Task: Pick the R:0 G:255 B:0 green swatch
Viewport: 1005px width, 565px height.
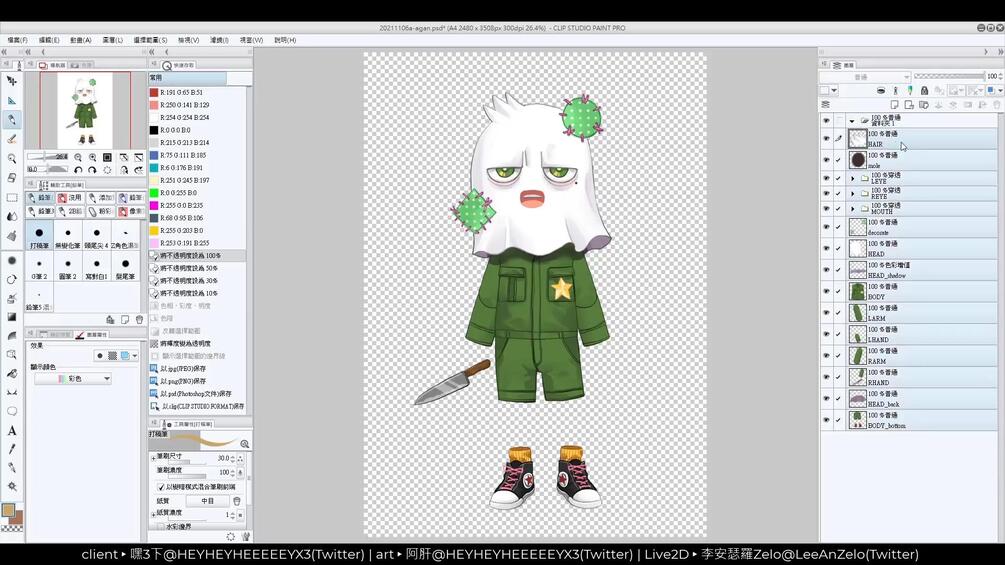Action: click(154, 193)
